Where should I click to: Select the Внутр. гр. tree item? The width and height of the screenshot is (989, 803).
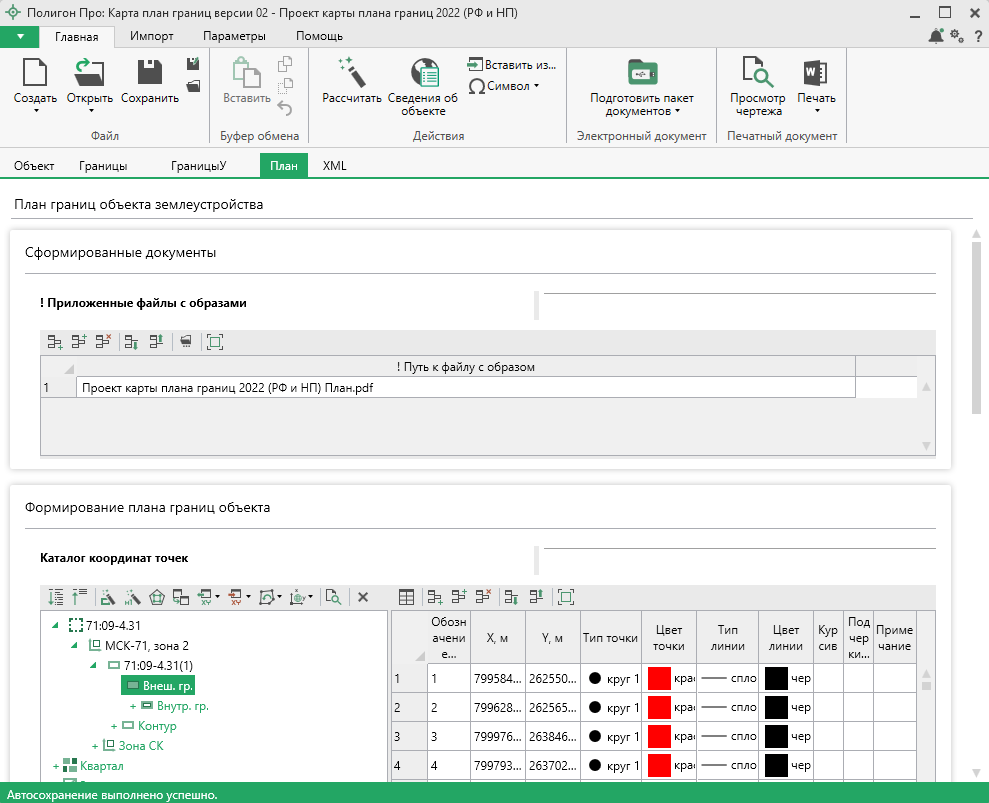[x=182, y=706]
